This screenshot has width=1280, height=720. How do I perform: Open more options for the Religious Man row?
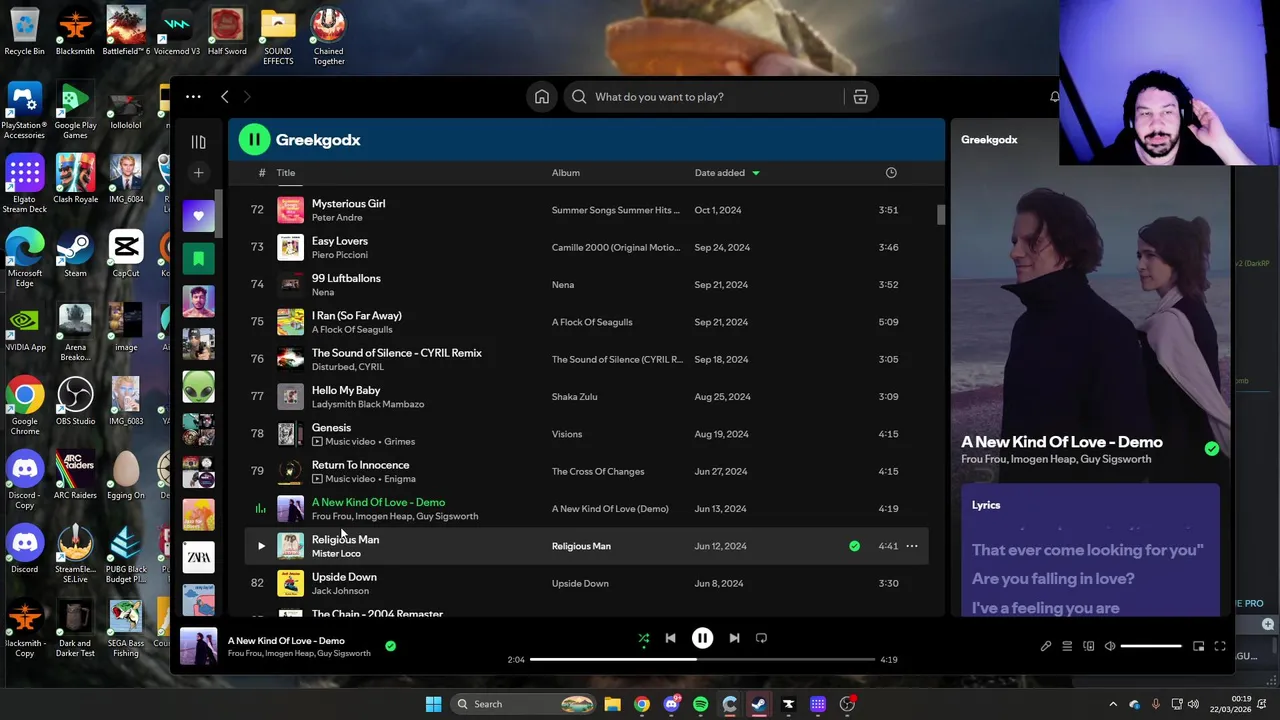912,546
